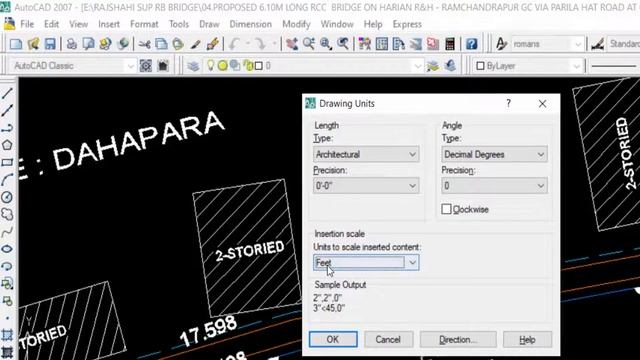This screenshot has width=640, height=360.
Task: Click the Layer Previous icon
Action: coord(450,66)
